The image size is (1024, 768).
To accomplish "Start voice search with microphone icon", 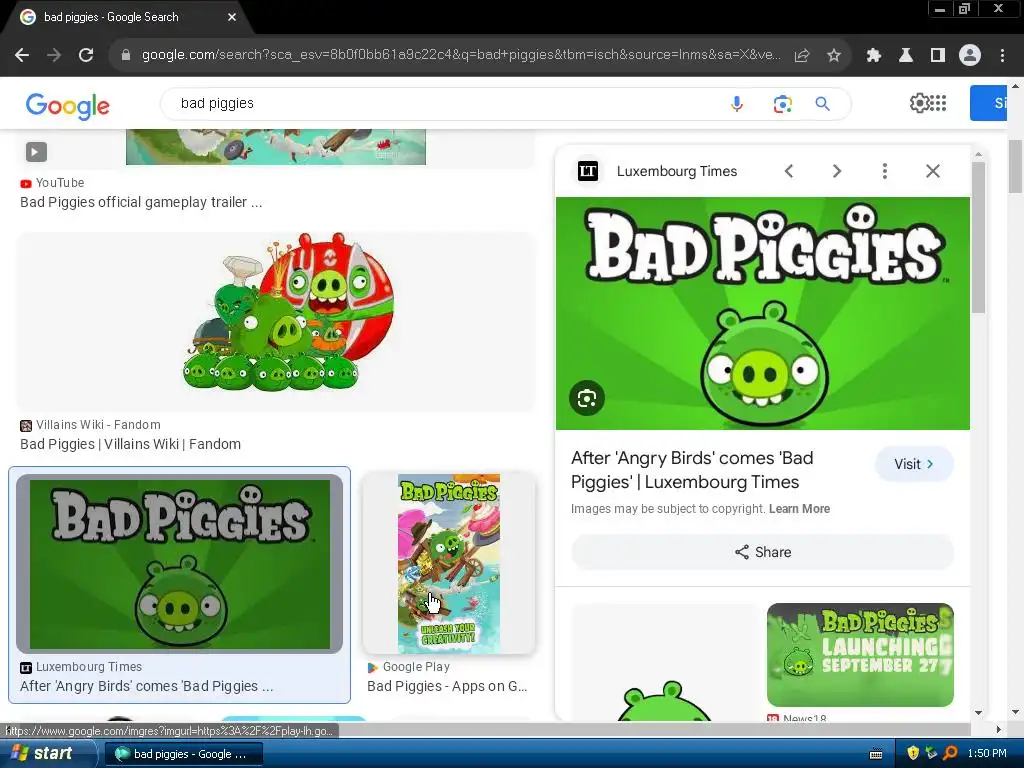I will (737, 104).
